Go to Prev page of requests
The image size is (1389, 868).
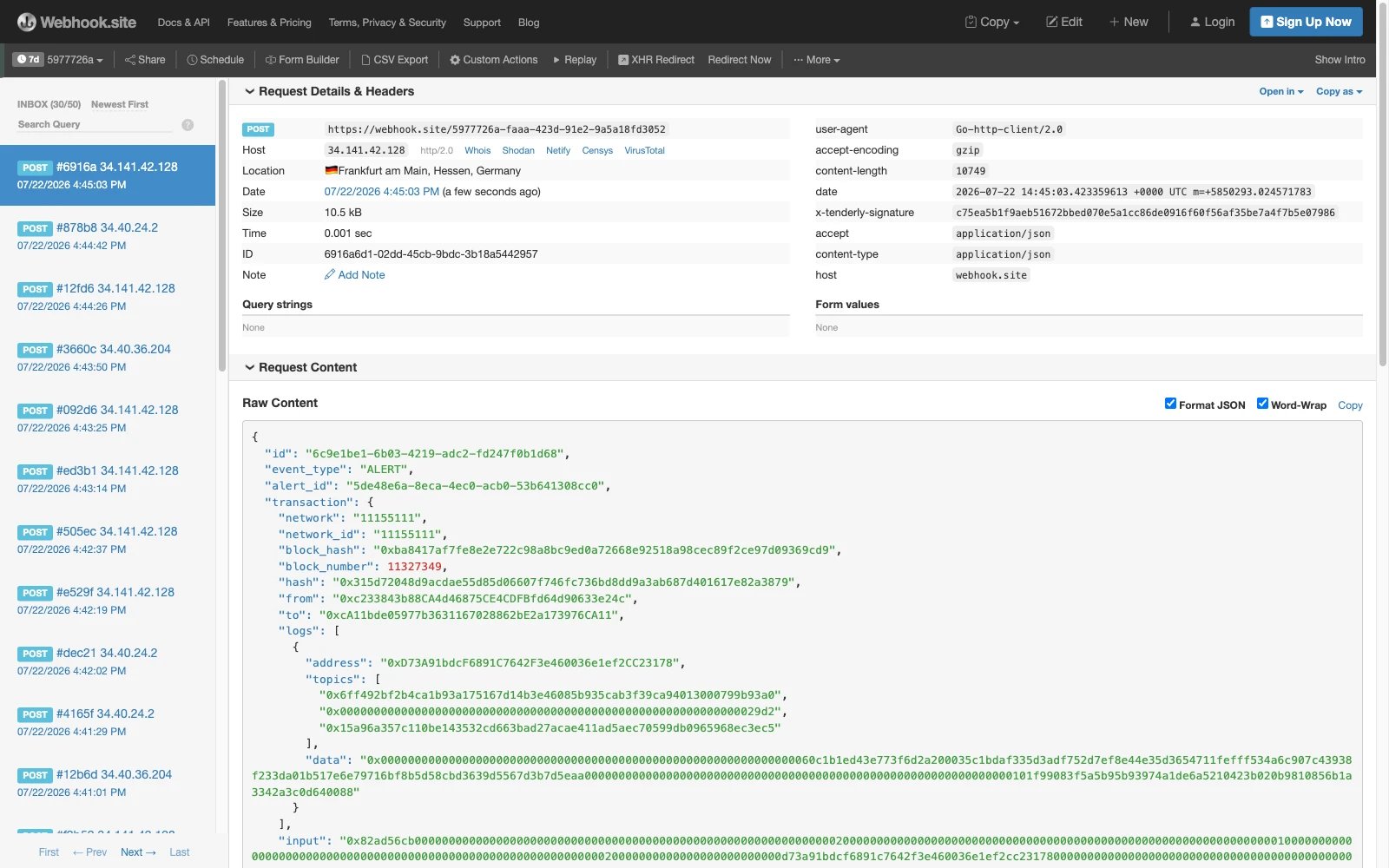(90, 852)
